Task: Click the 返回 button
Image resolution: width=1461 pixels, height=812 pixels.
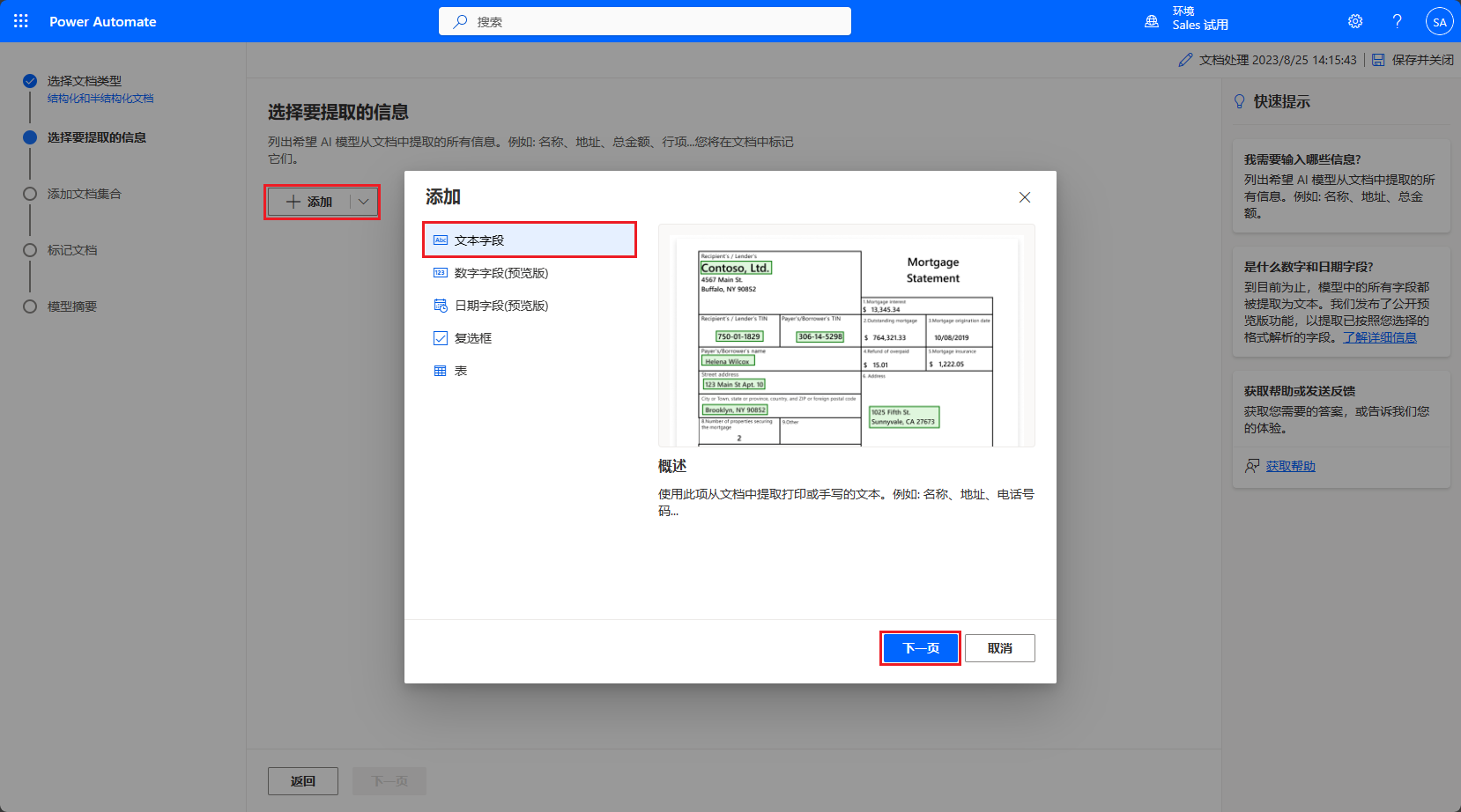Action: [x=303, y=781]
